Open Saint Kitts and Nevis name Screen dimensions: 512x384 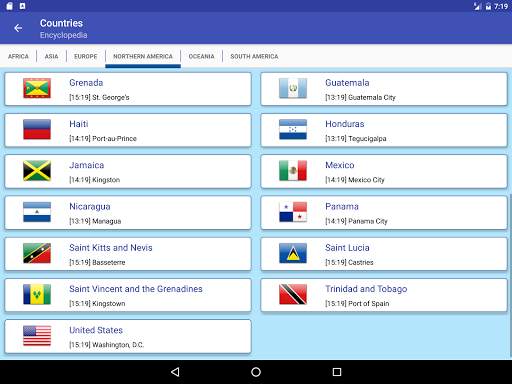(x=111, y=248)
